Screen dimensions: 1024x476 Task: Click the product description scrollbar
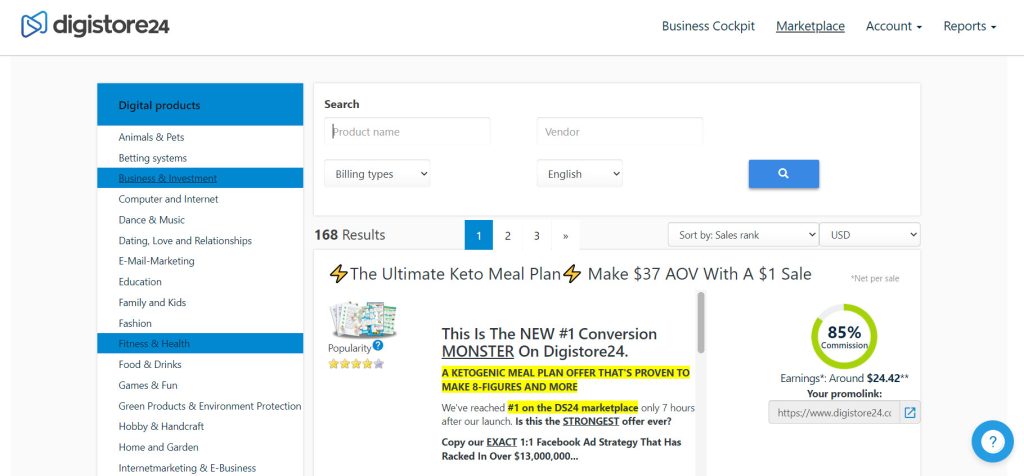[701, 322]
